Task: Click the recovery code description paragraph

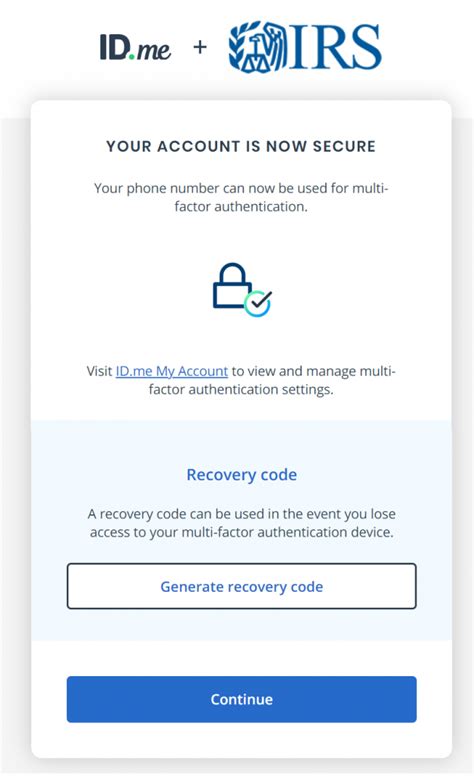Action: pos(242,523)
